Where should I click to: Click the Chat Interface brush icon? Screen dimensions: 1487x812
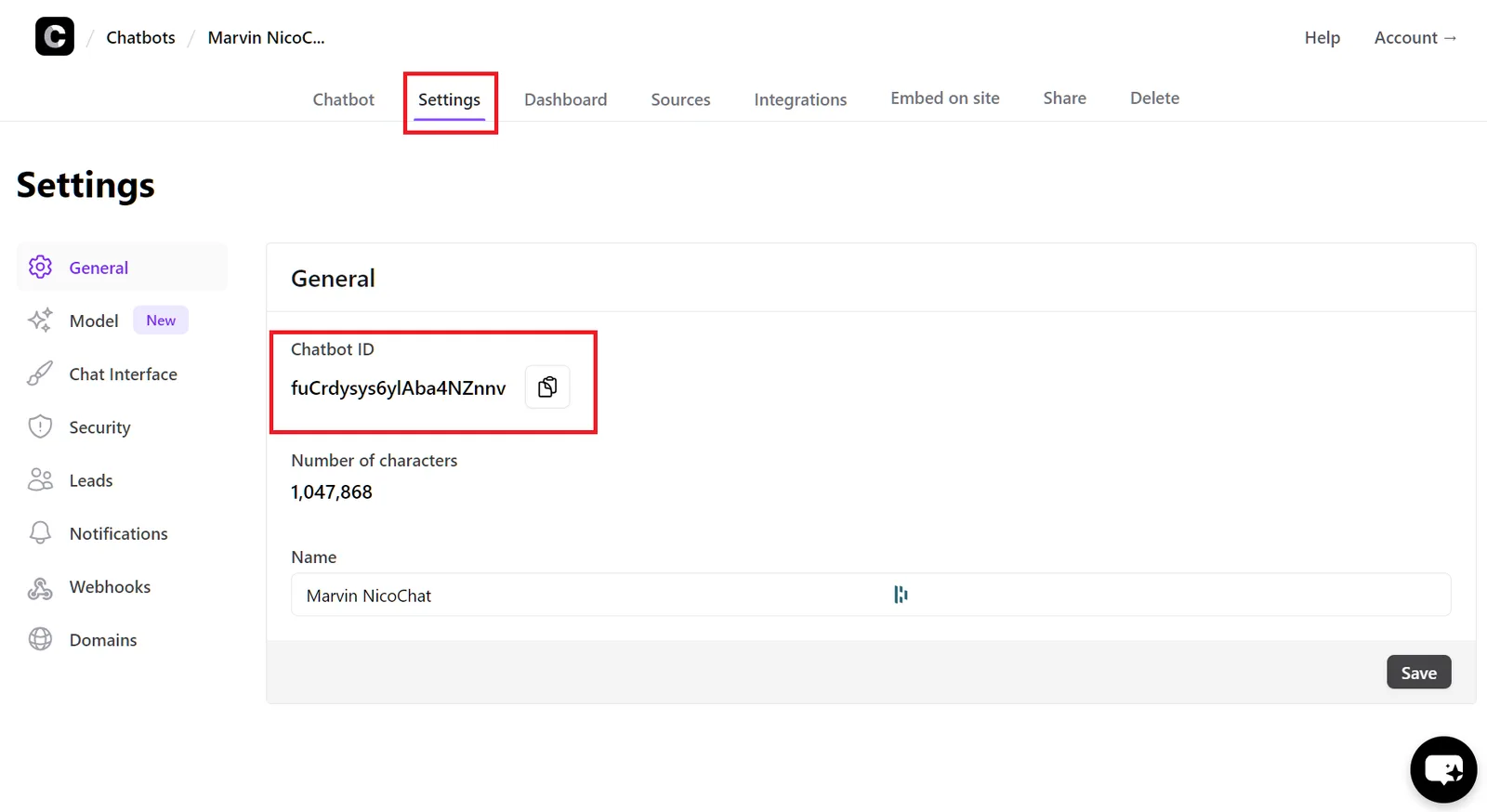[40, 373]
